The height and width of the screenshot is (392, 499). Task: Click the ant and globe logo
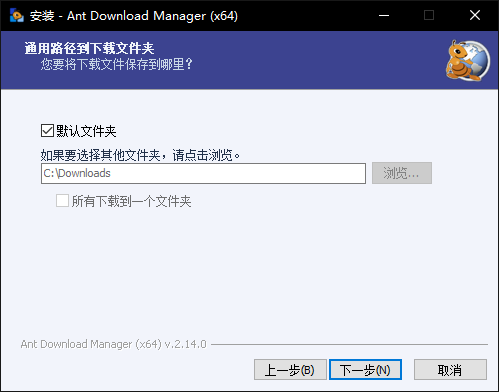coord(468,60)
